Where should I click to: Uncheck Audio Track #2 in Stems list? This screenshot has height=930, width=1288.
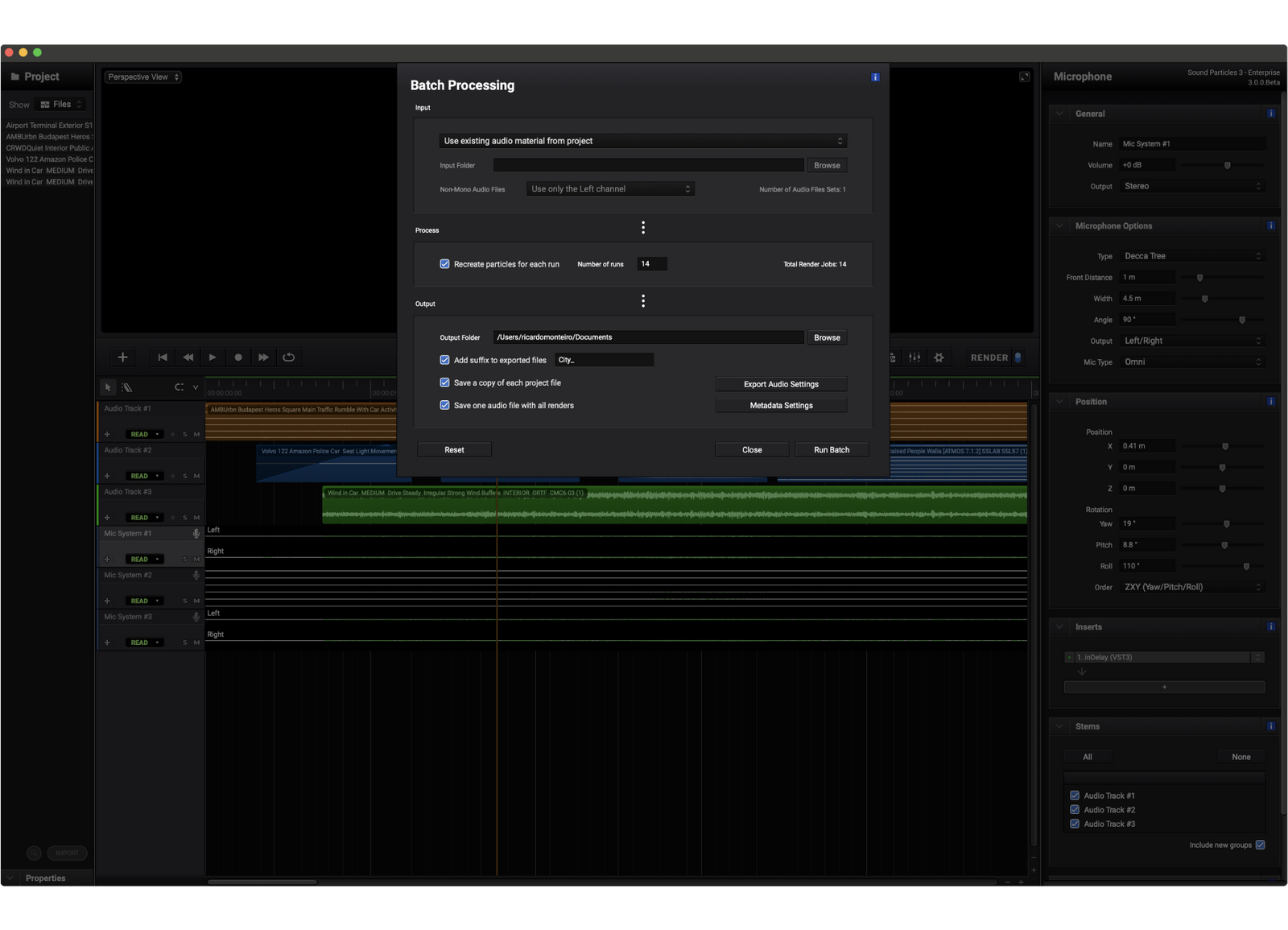[x=1075, y=810]
